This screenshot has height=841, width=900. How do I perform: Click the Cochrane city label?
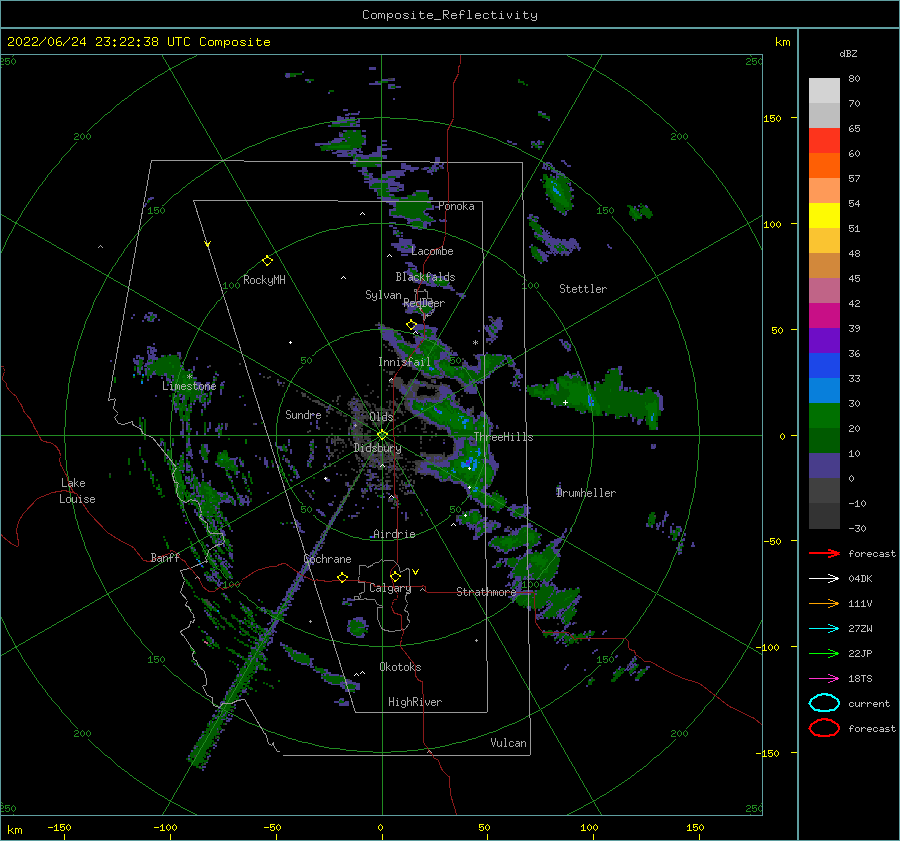point(327,559)
